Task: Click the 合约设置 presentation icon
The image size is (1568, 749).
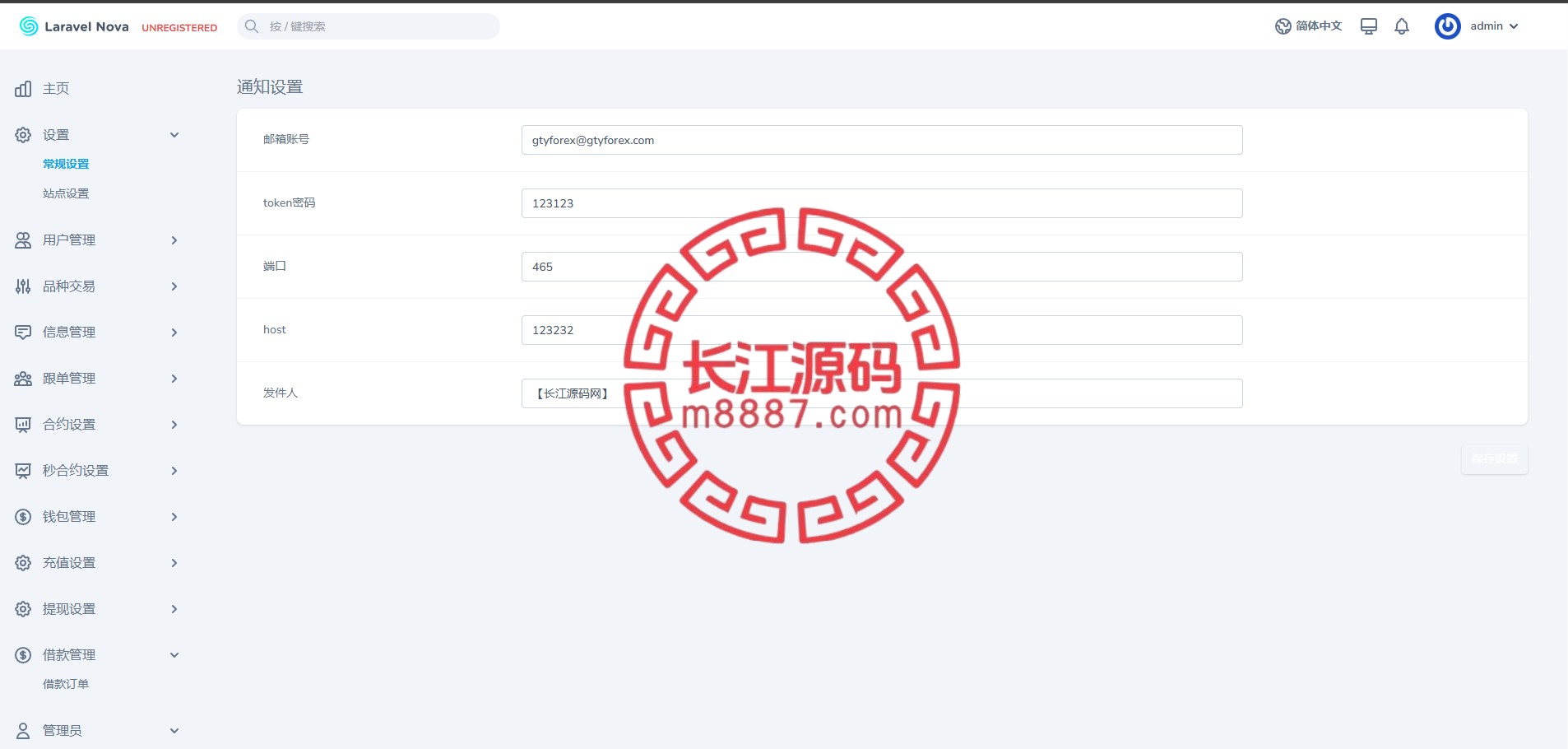Action: tap(23, 425)
